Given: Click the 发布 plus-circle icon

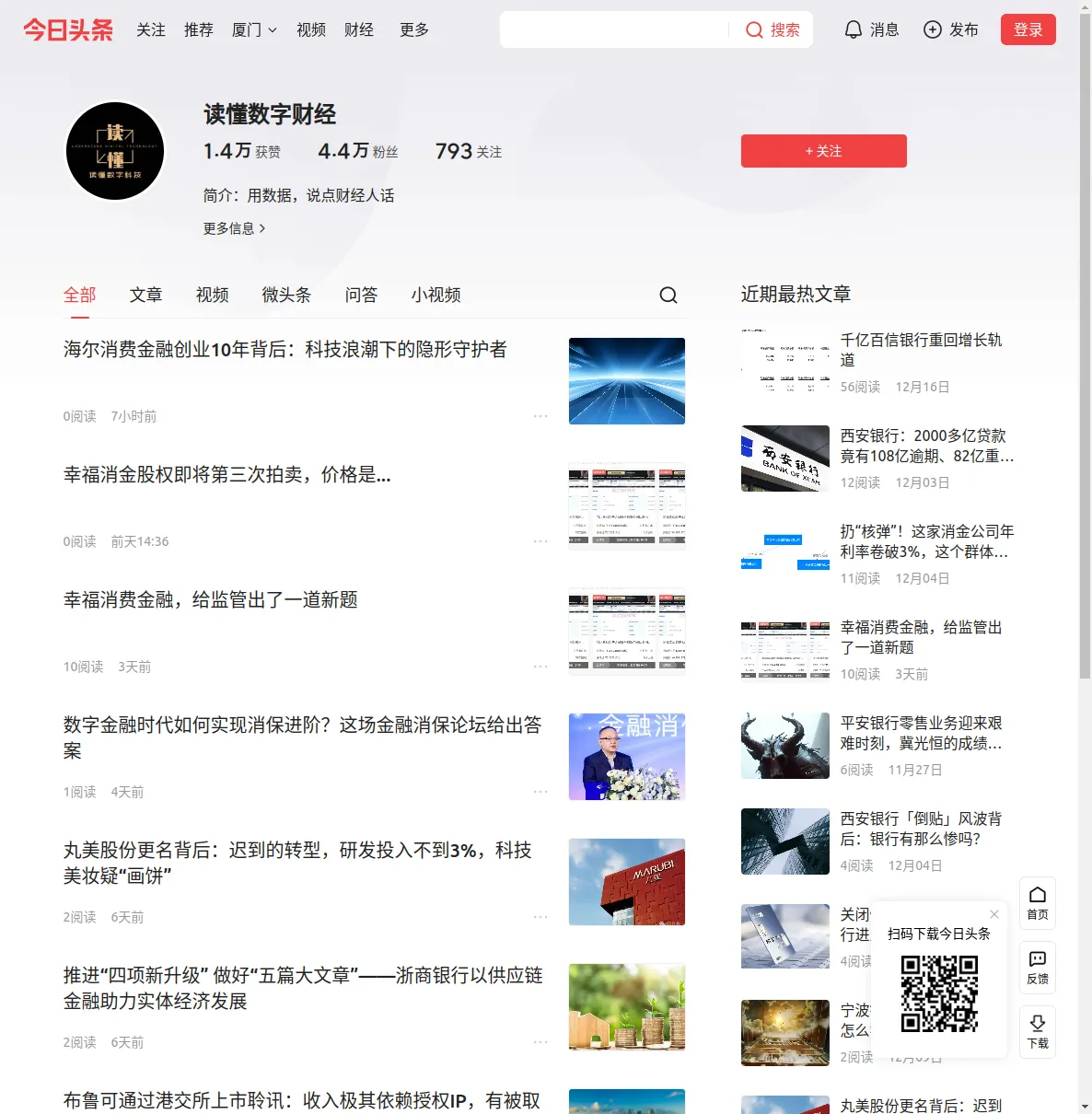Looking at the screenshot, I should pyautogui.click(x=933, y=30).
